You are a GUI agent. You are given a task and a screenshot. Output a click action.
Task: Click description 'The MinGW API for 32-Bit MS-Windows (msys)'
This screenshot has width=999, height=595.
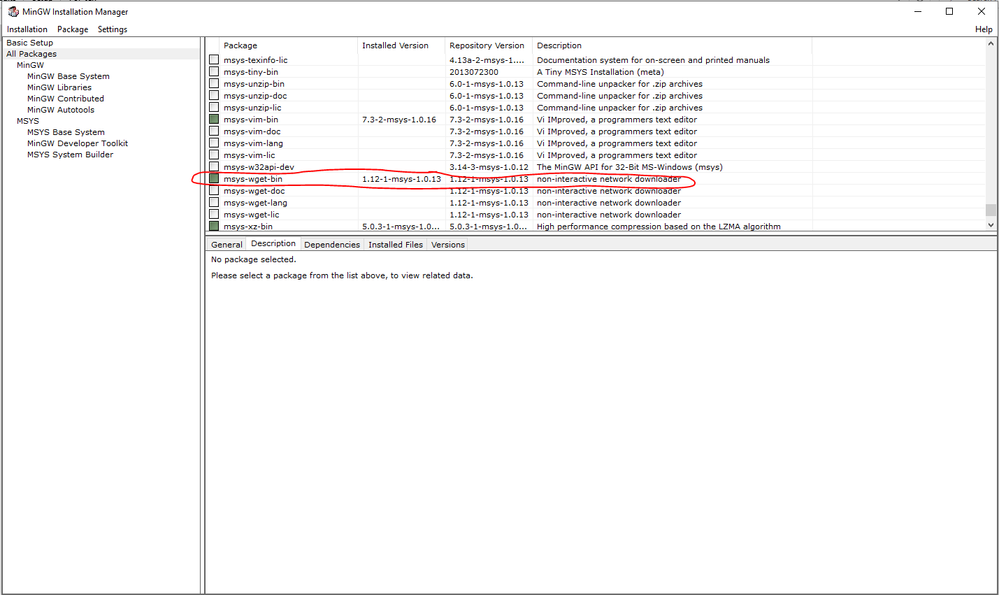tap(629, 168)
